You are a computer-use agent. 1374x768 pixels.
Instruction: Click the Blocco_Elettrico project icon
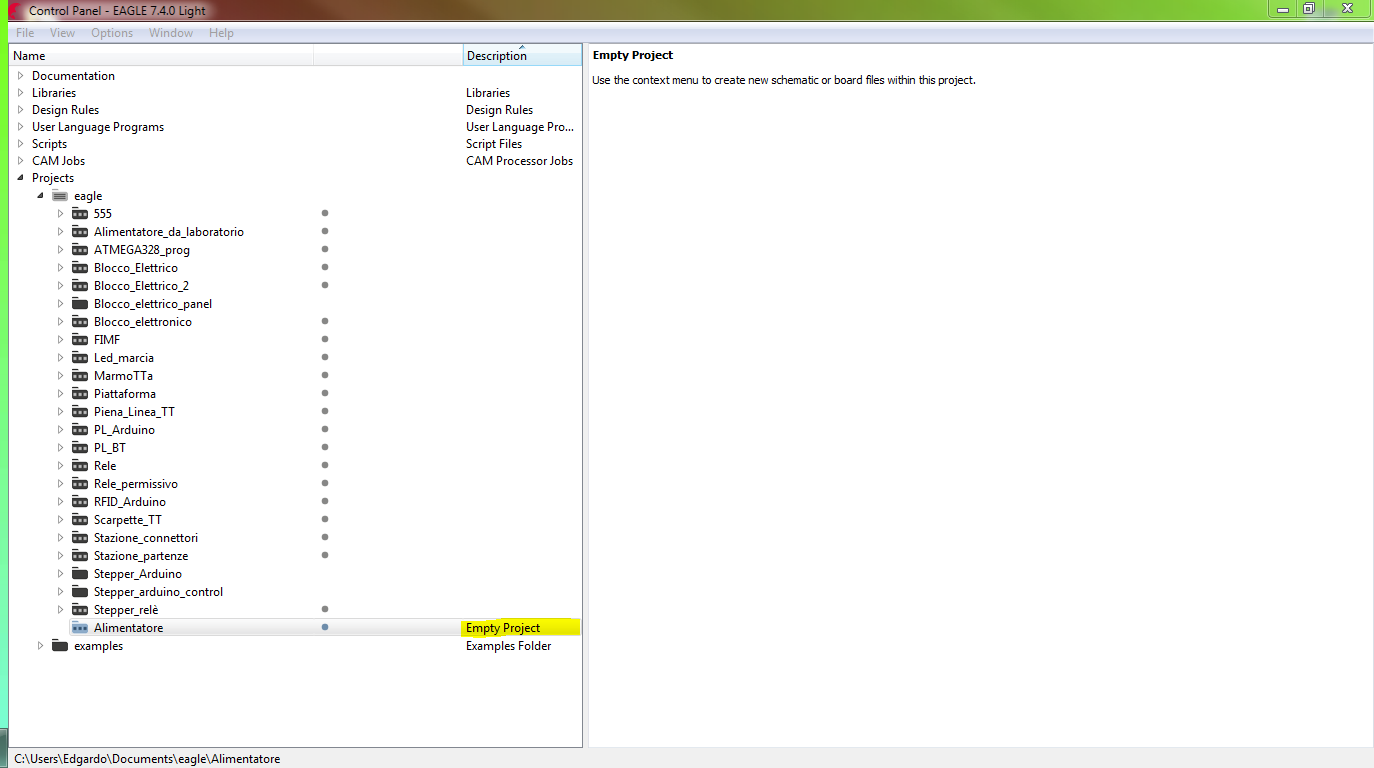click(80, 268)
